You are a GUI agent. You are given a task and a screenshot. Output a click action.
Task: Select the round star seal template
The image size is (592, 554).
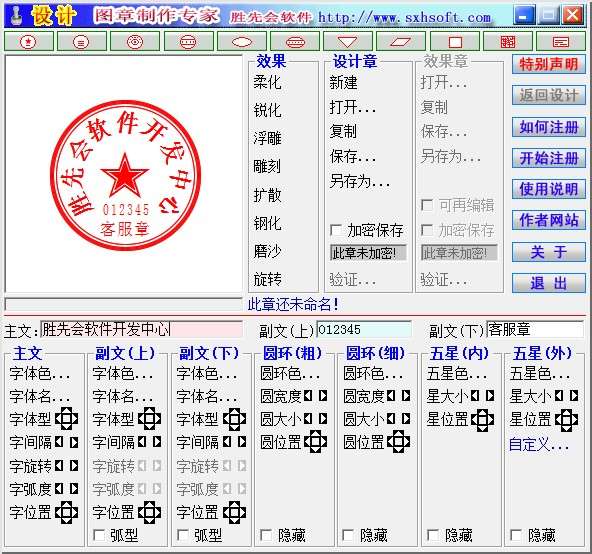(x=29, y=42)
